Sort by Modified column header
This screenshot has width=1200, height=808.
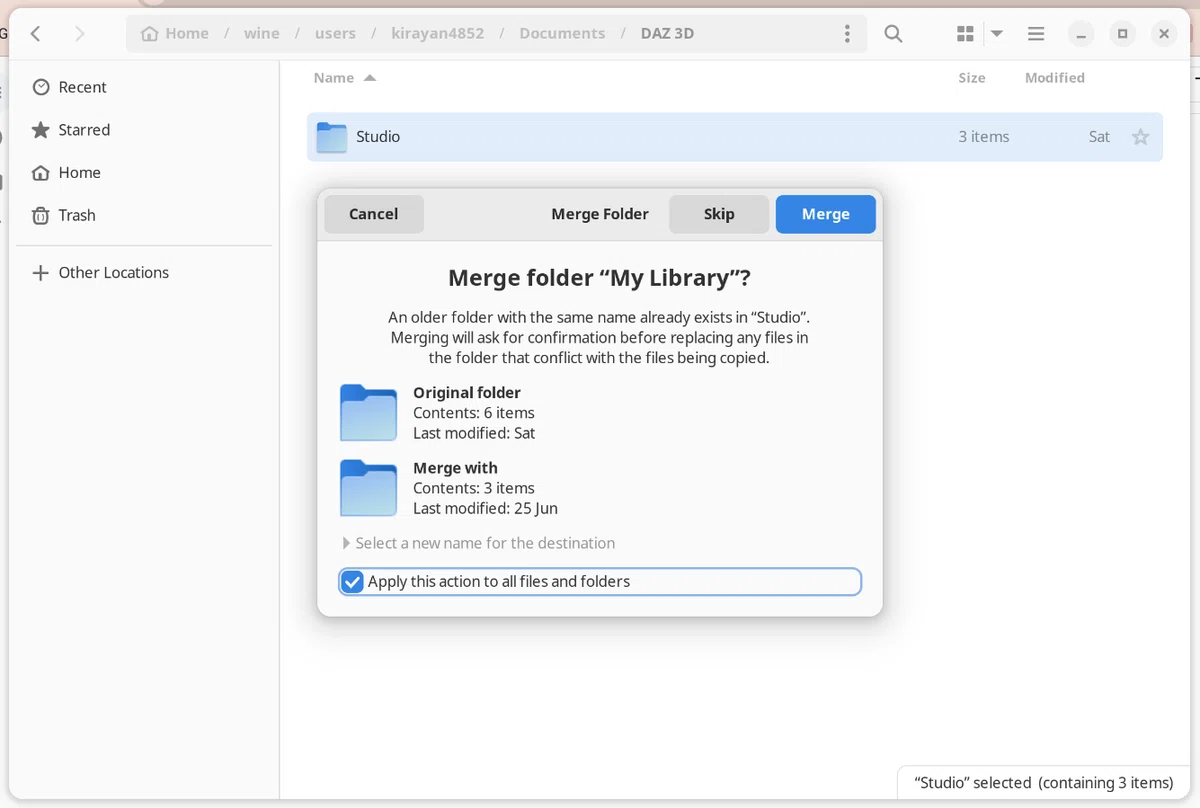[x=1055, y=78]
